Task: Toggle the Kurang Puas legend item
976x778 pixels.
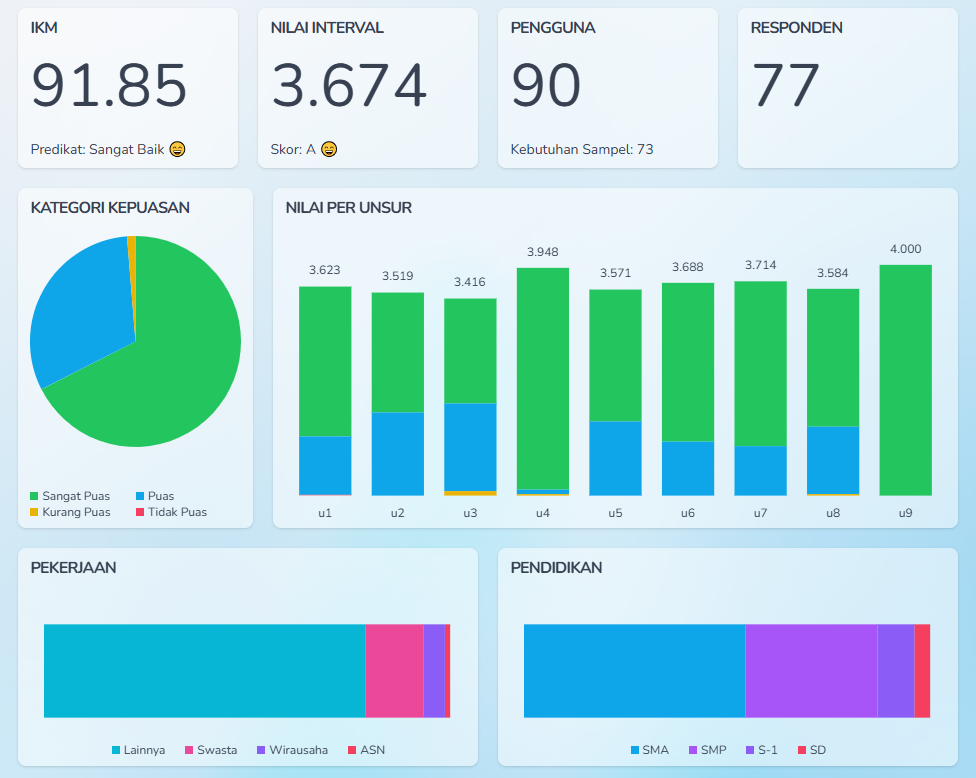Action: pos(70,512)
